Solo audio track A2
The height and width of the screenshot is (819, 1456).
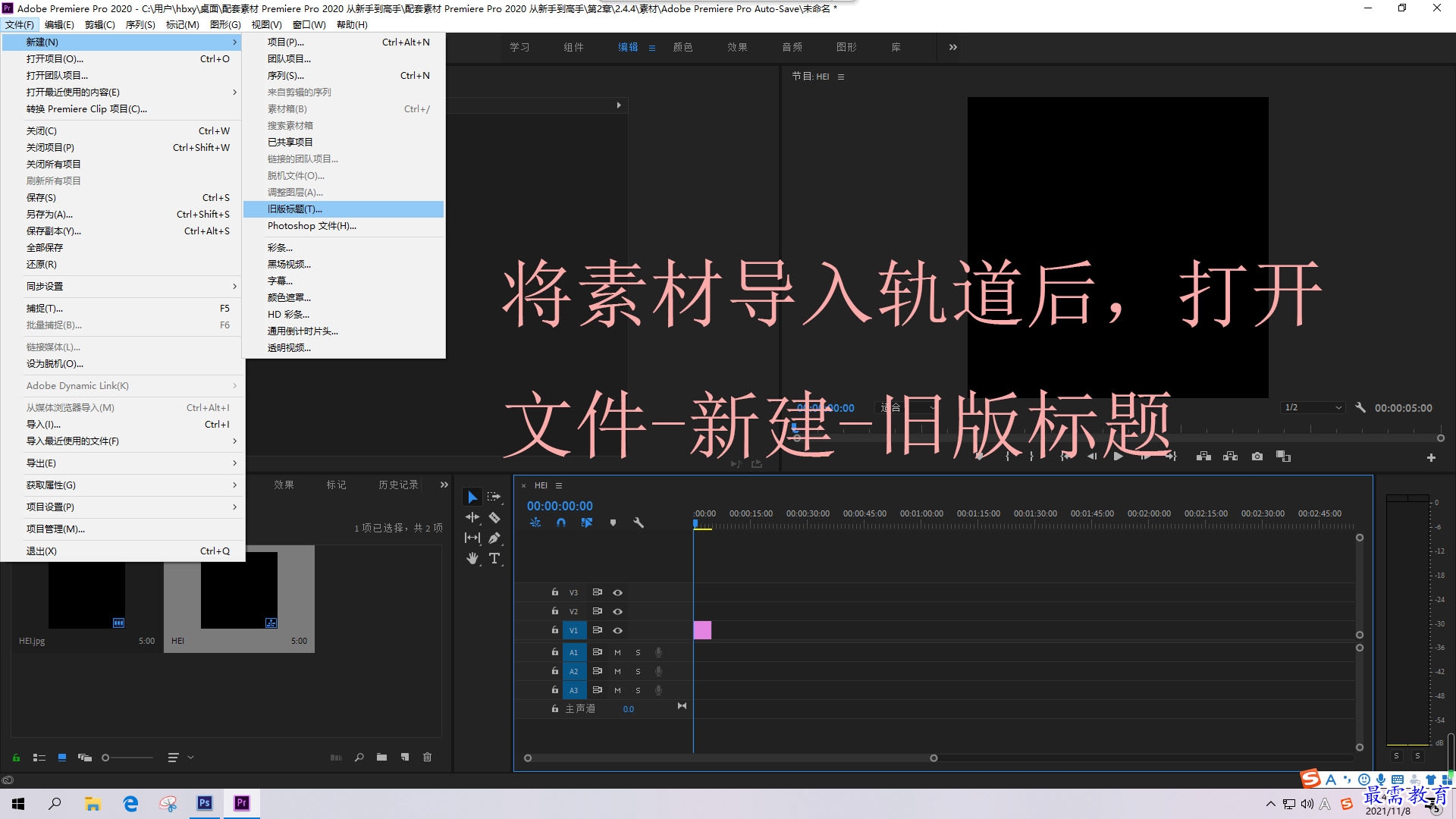pos(638,671)
